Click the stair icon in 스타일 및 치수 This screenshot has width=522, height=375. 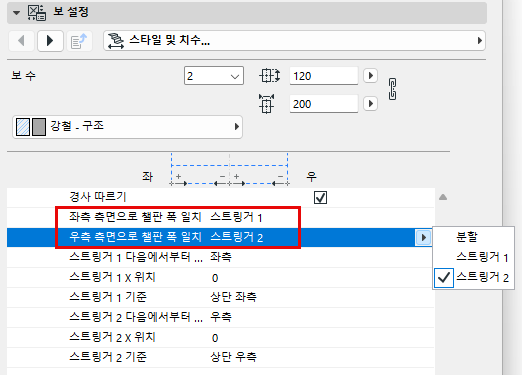coord(116,41)
